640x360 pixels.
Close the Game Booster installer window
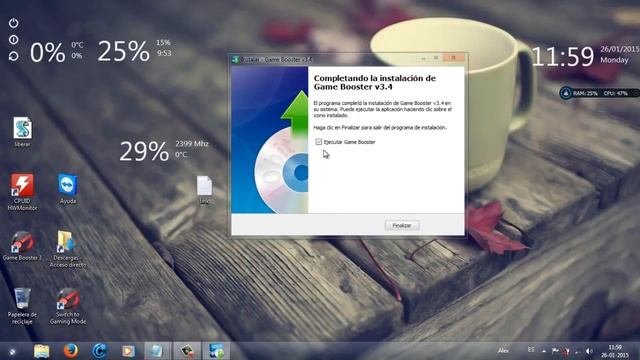(453, 58)
